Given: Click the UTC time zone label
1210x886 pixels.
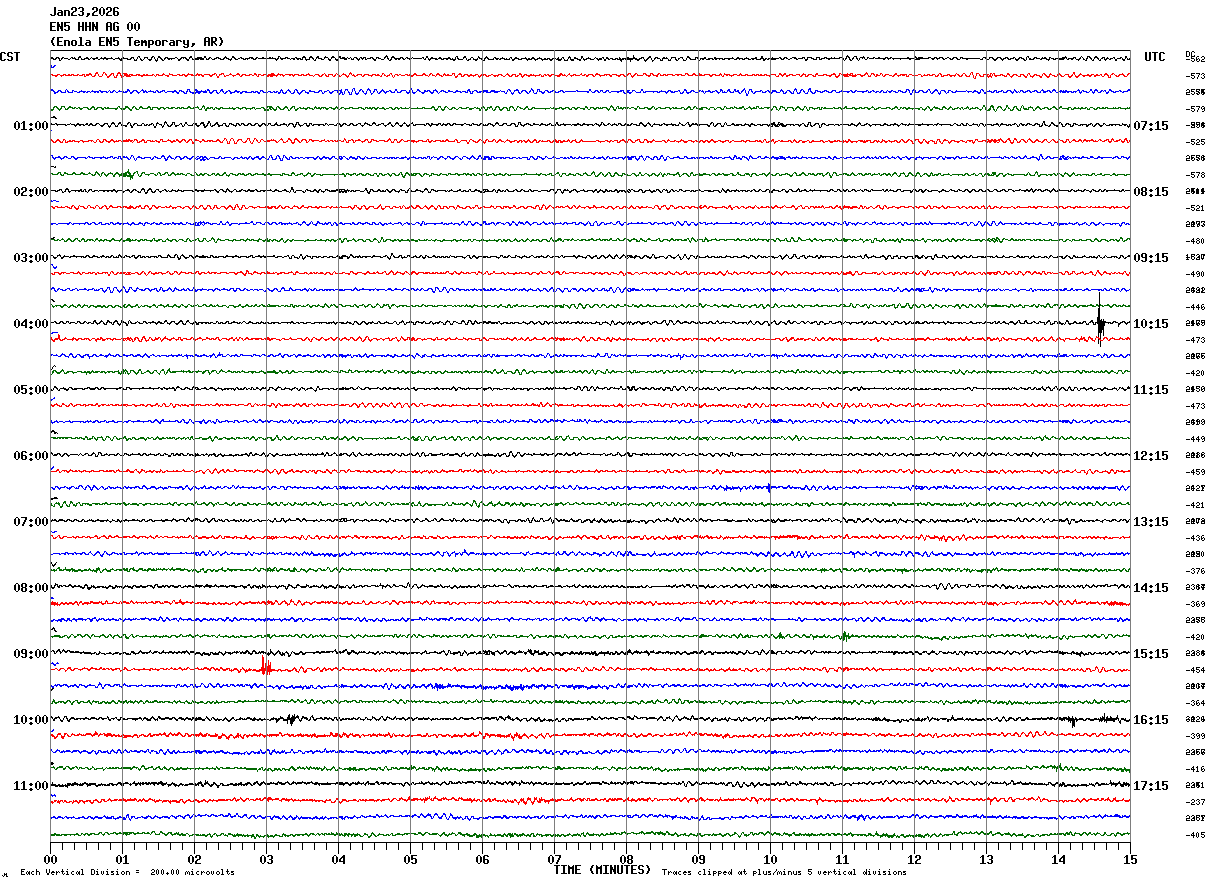Looking at the screenshot, I should 1155,57.
